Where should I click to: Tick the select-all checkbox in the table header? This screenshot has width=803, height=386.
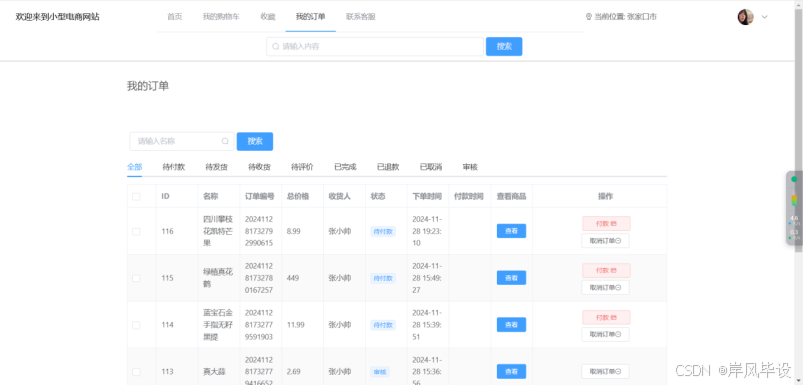point(136,197)
